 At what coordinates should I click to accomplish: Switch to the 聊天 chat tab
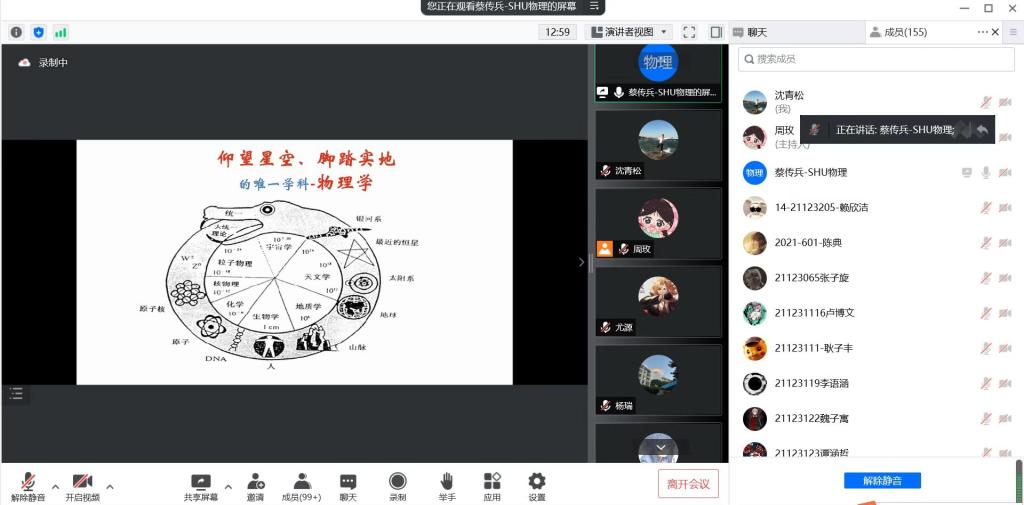[758, 32]
